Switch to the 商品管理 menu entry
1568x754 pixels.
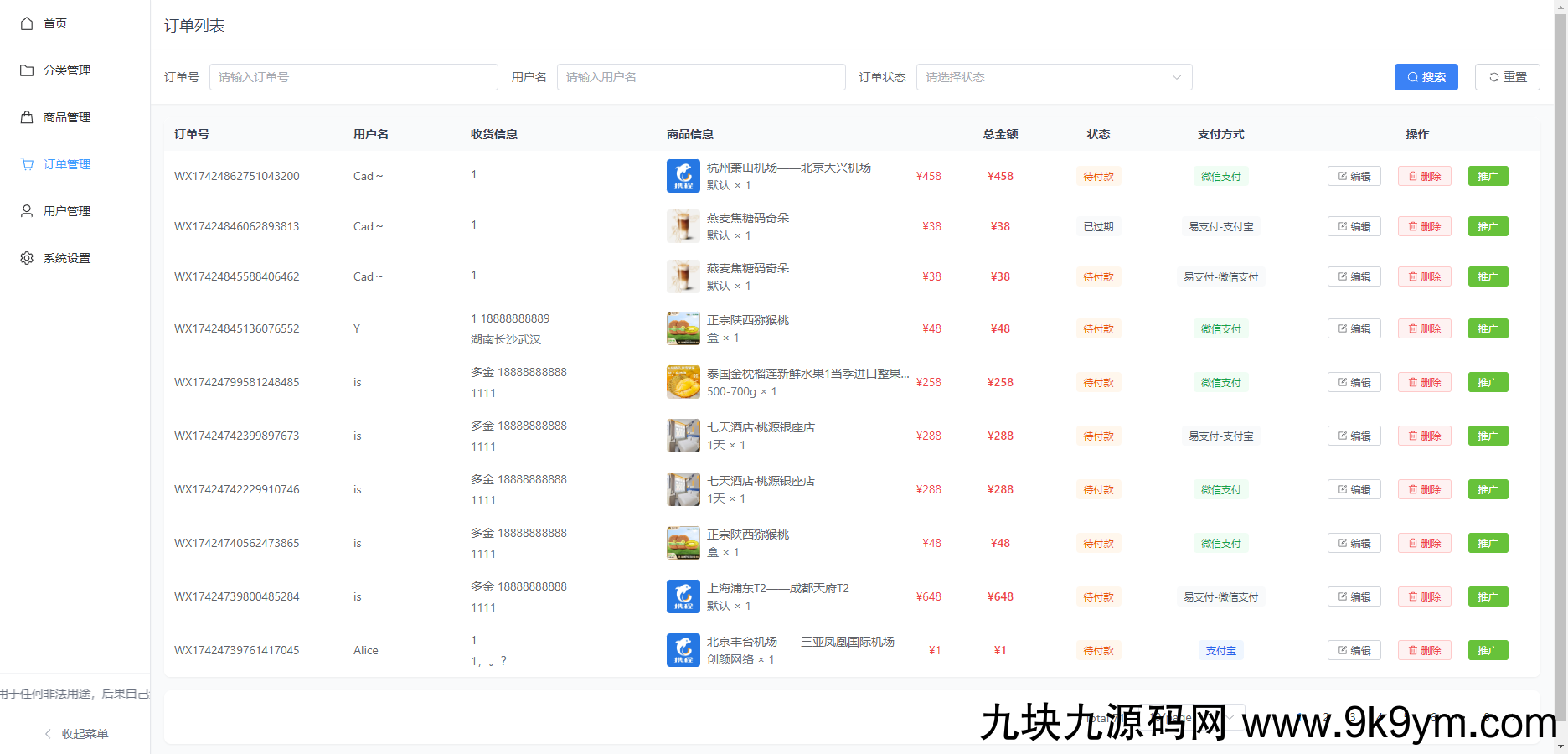(x=67, y=117)
